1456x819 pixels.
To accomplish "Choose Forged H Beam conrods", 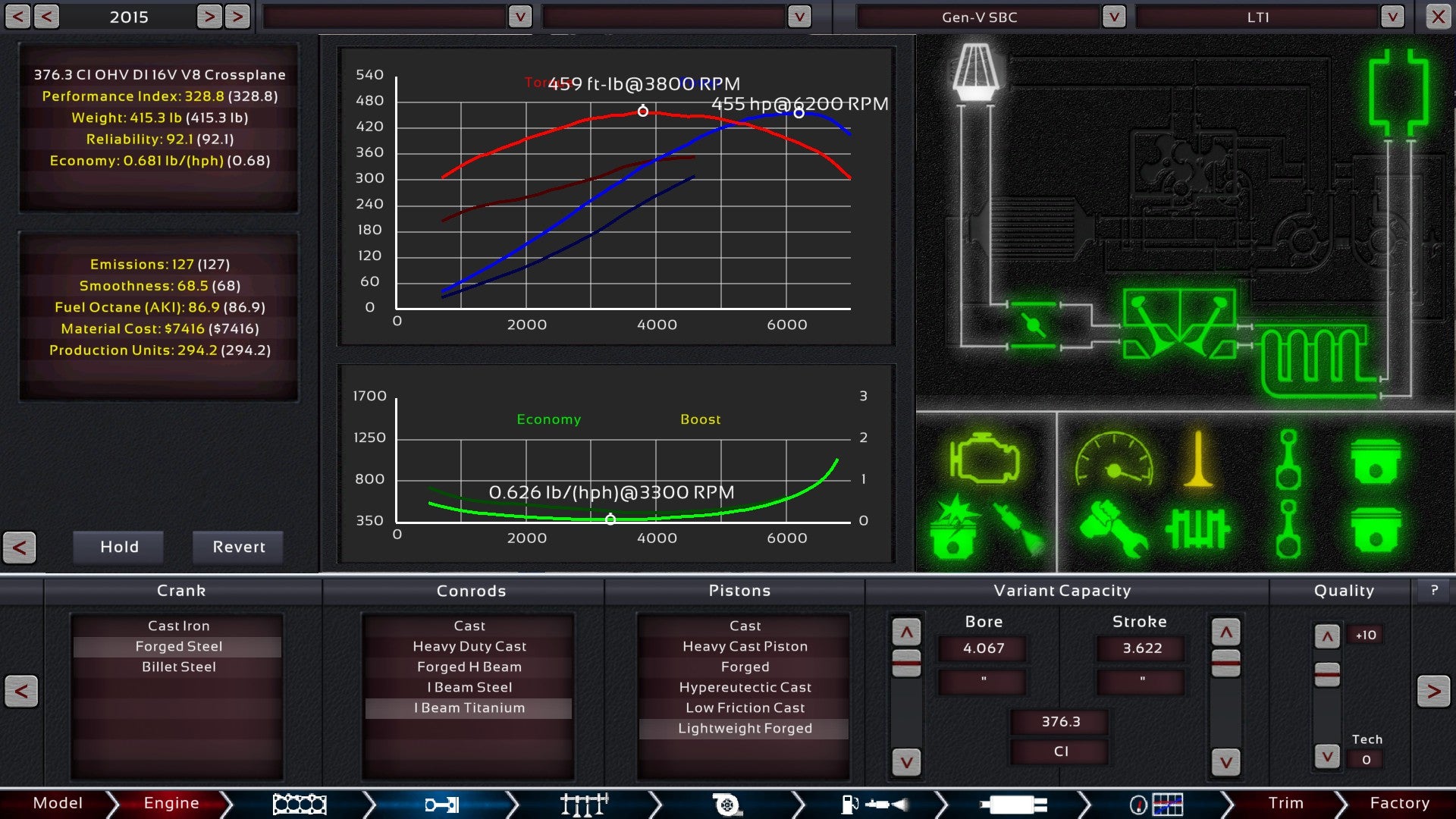I will click(x=469, y=667).
